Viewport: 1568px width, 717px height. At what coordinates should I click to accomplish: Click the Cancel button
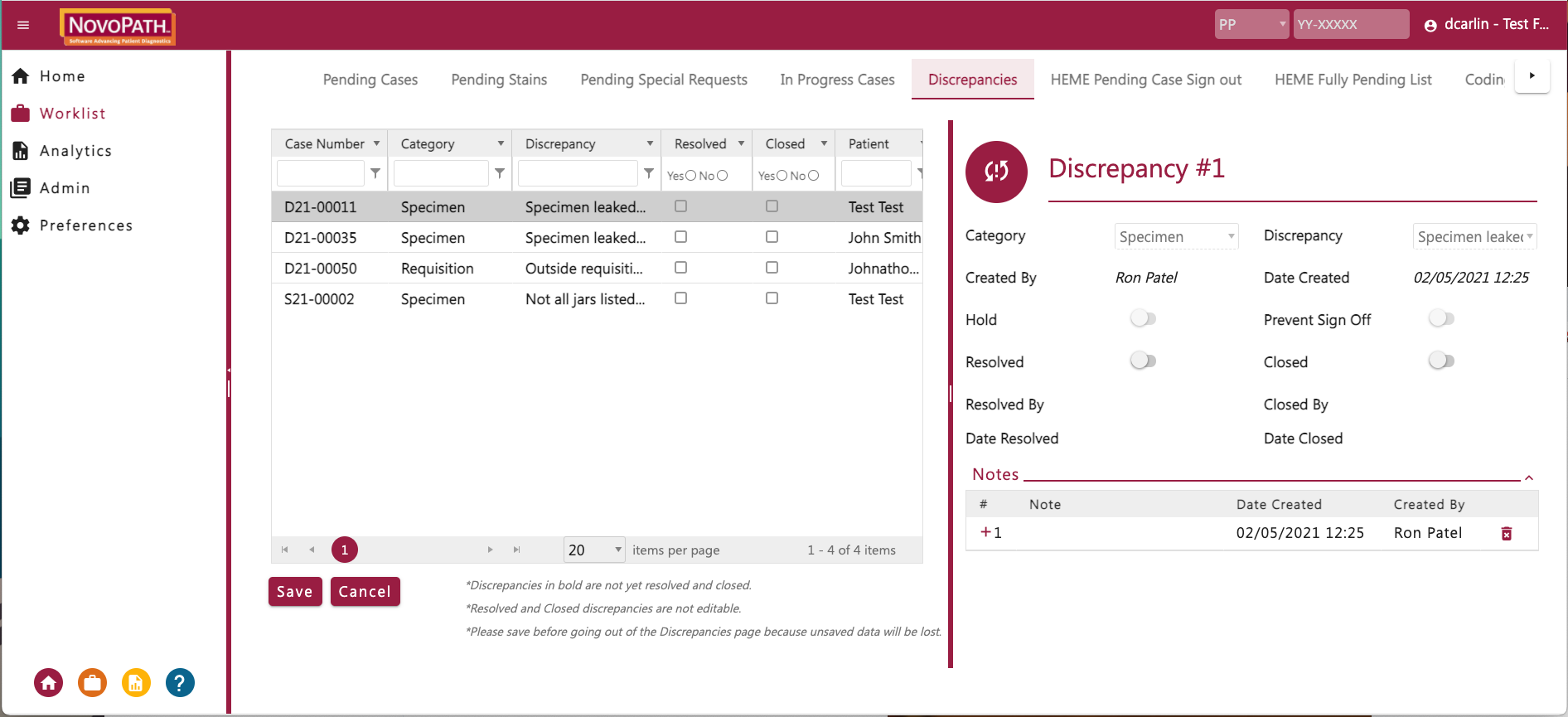coord(365,592)
